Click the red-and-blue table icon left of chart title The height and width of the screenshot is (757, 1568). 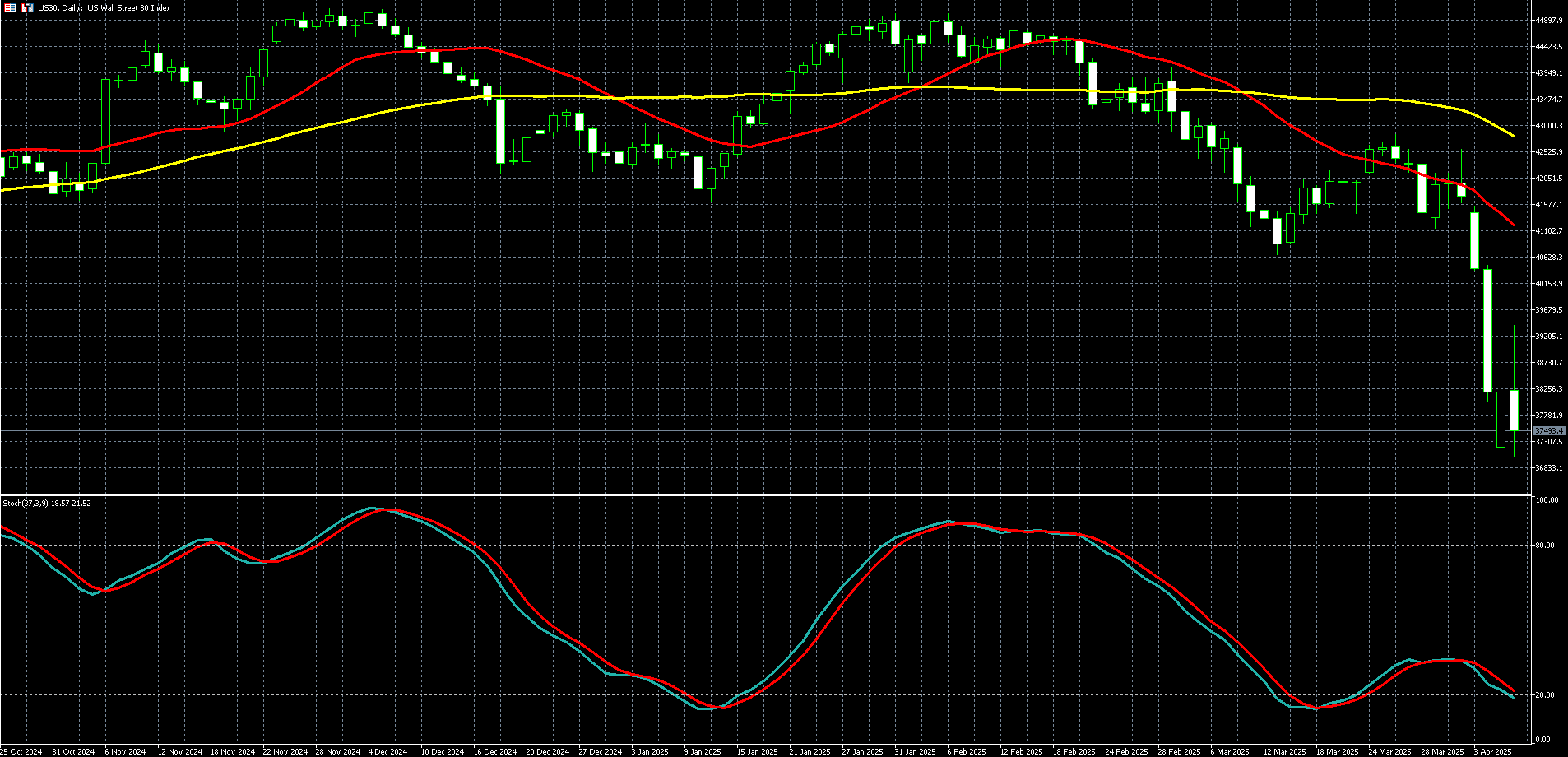[9, 7]
